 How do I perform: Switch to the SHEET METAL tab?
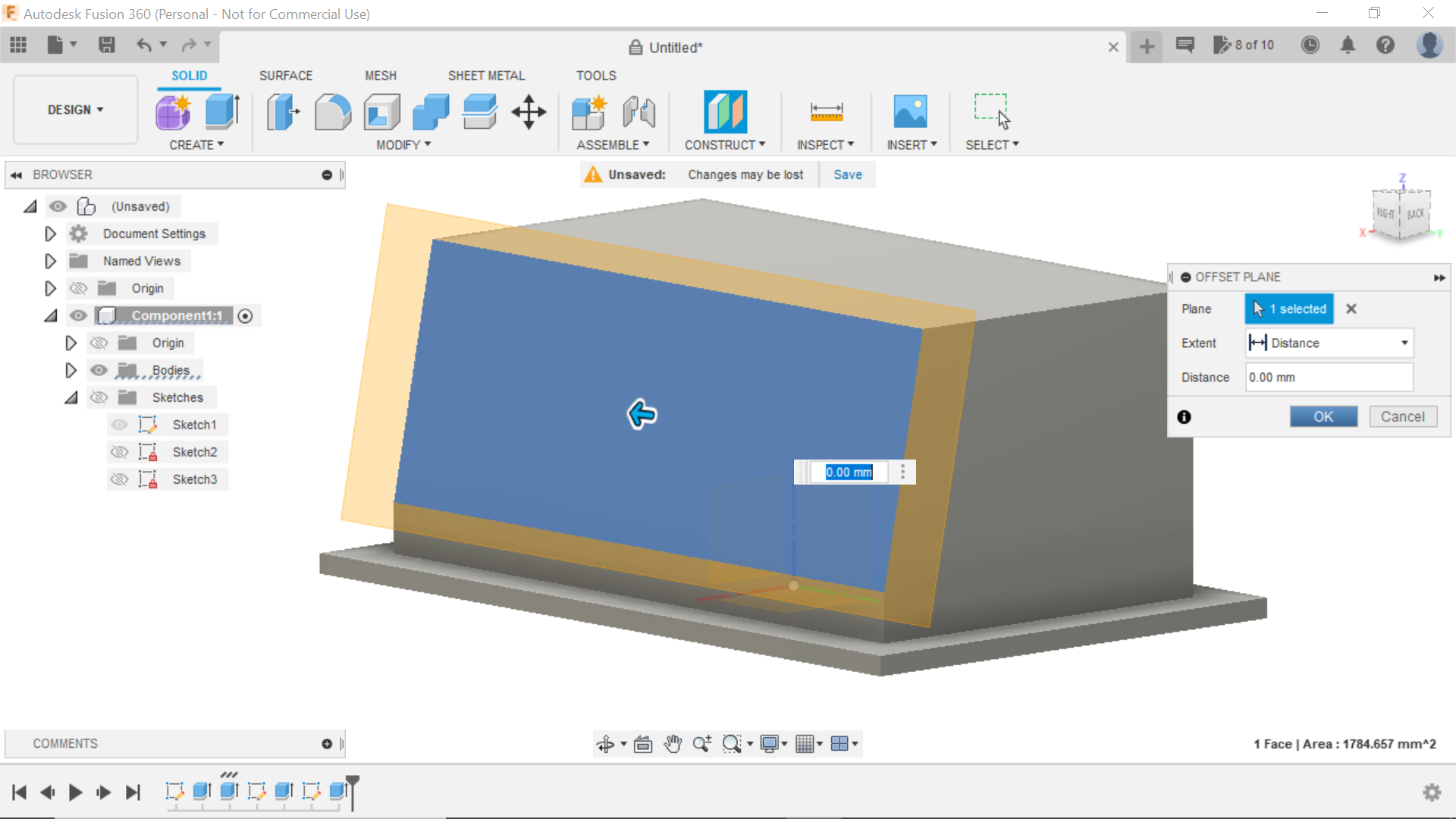(486, 75)
